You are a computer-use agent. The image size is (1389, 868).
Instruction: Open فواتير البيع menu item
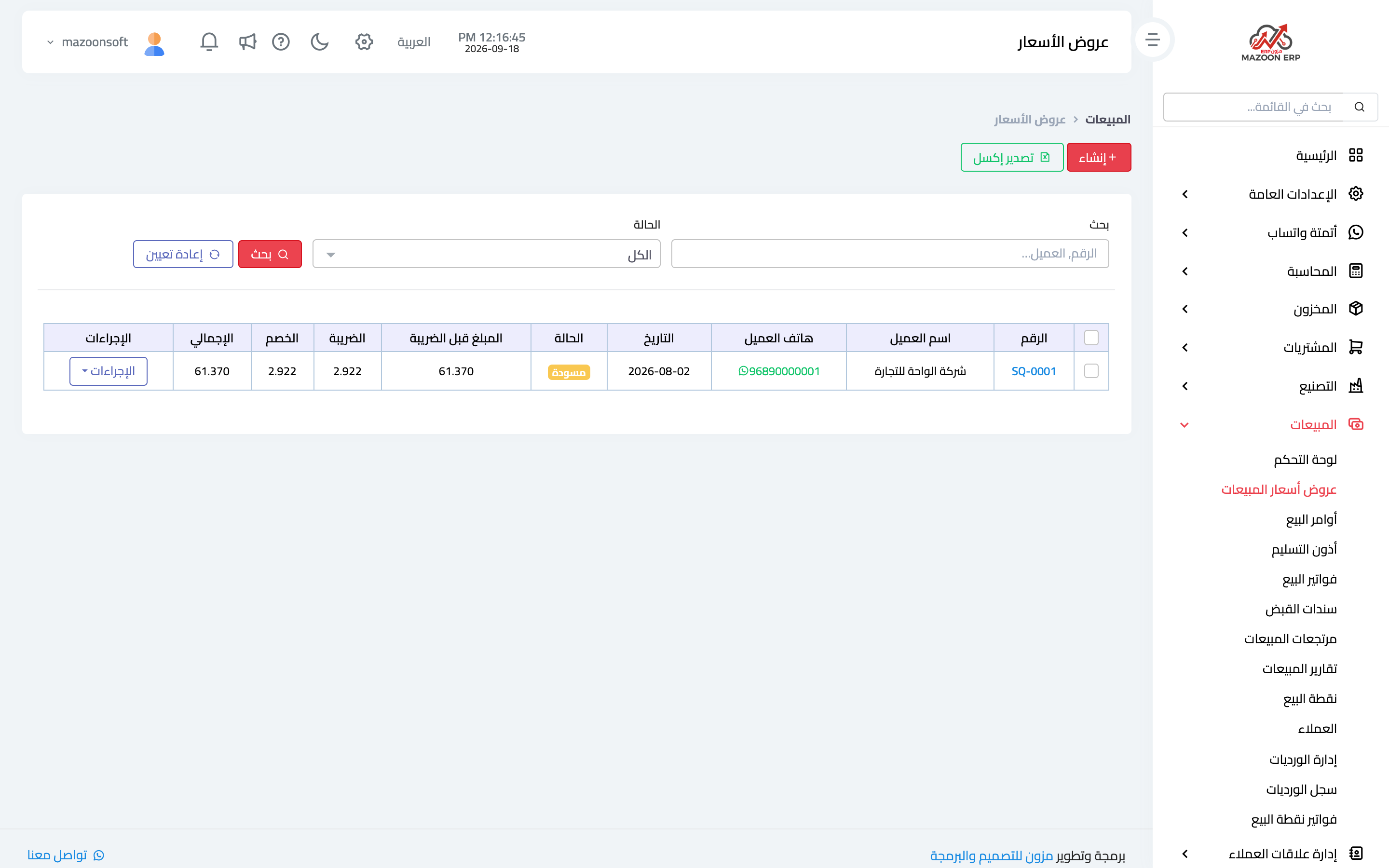click(x=1309, y=579)
